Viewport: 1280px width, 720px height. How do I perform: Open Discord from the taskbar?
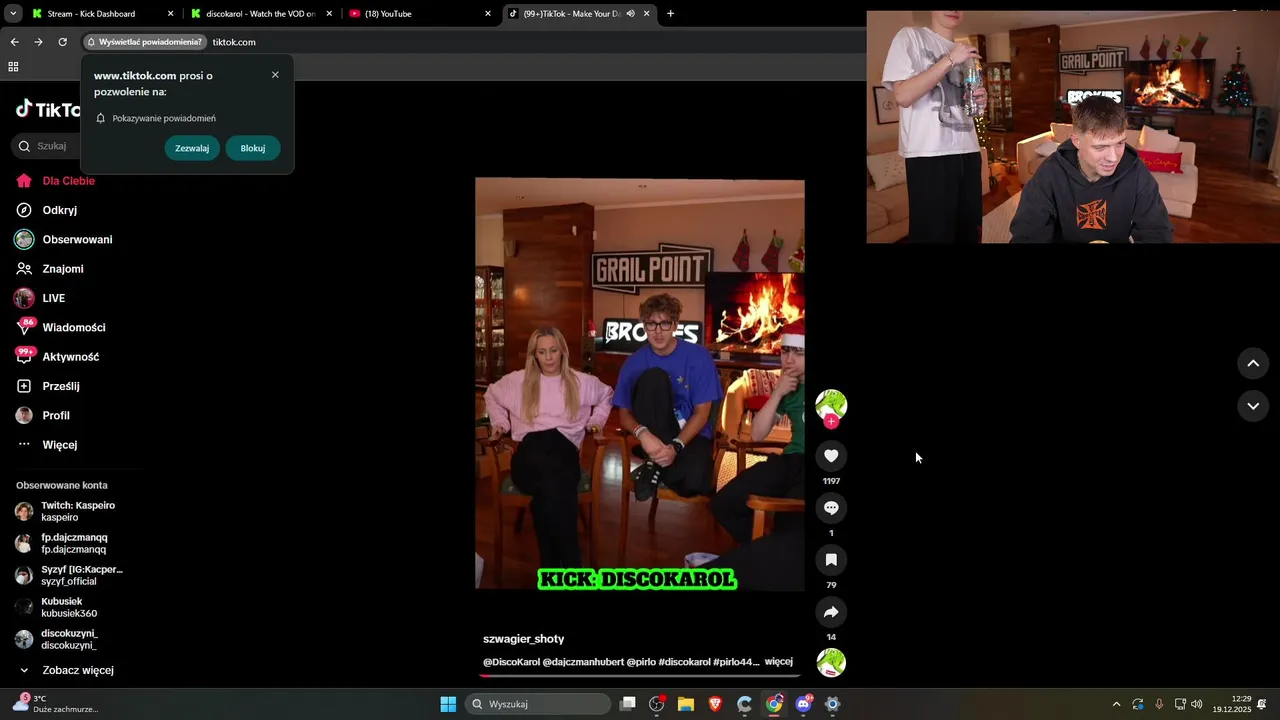(803, 704)
